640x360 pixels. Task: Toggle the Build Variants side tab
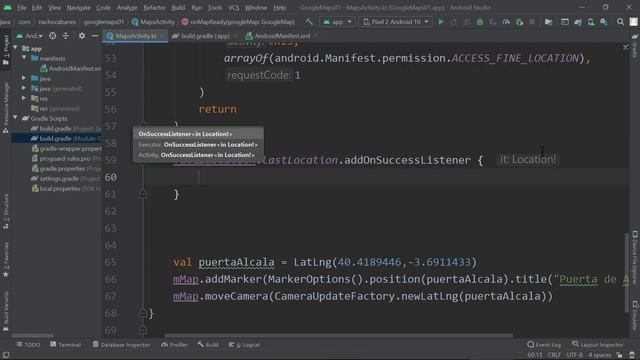(6, 311)
